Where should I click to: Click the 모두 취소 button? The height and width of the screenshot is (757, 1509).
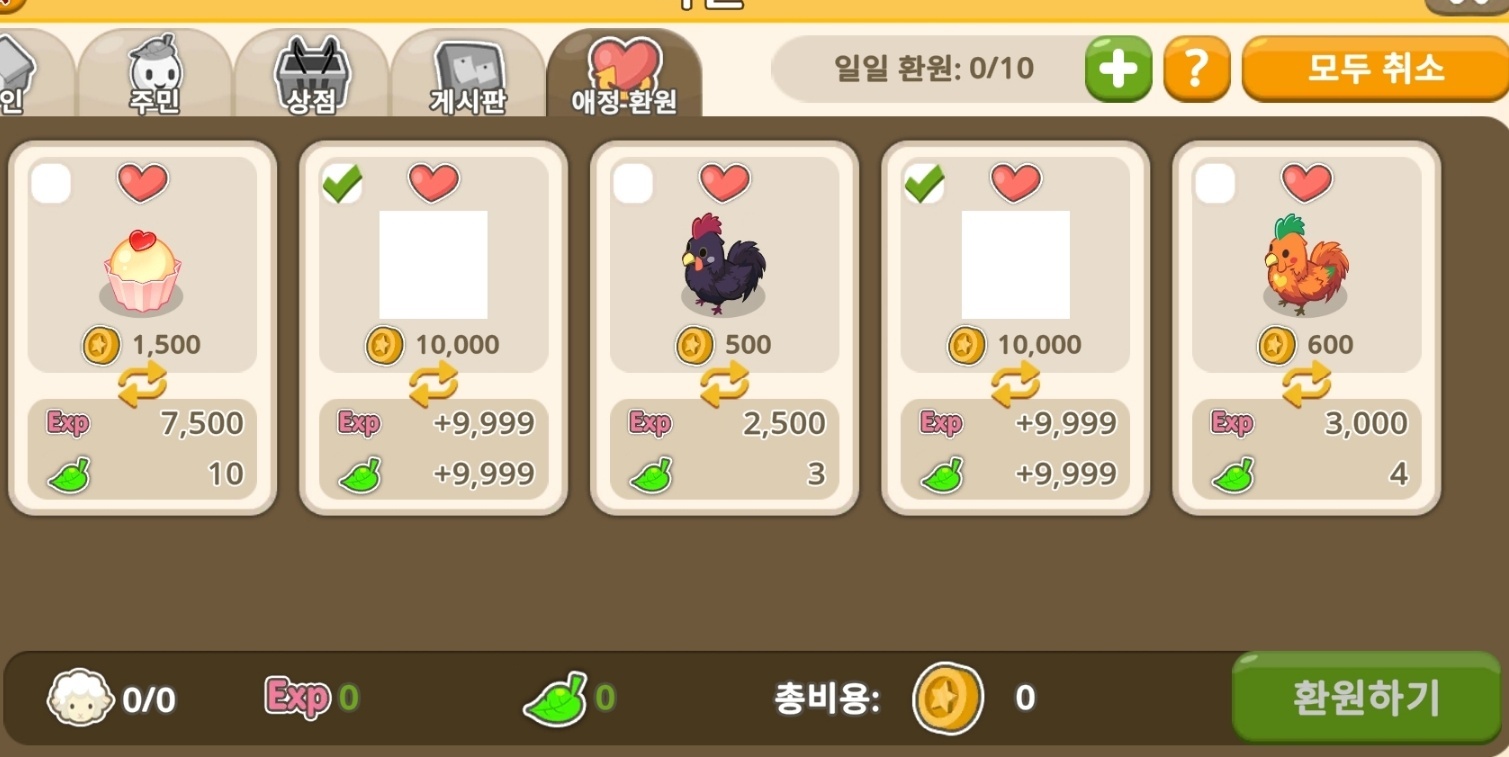[1375, 69]
